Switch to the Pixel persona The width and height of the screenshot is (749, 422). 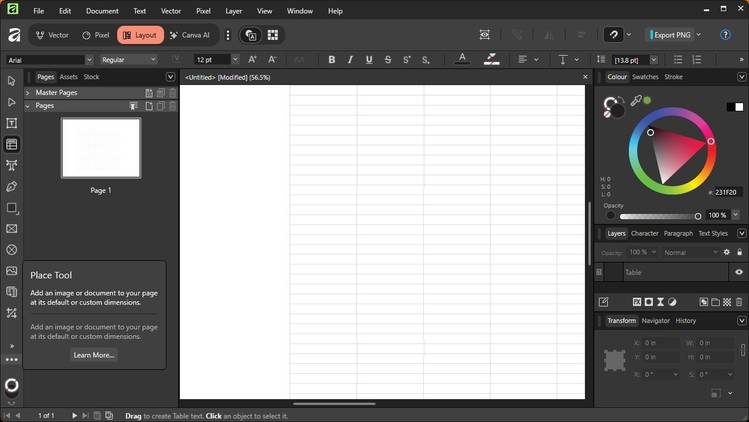click(x=96, y=35)
